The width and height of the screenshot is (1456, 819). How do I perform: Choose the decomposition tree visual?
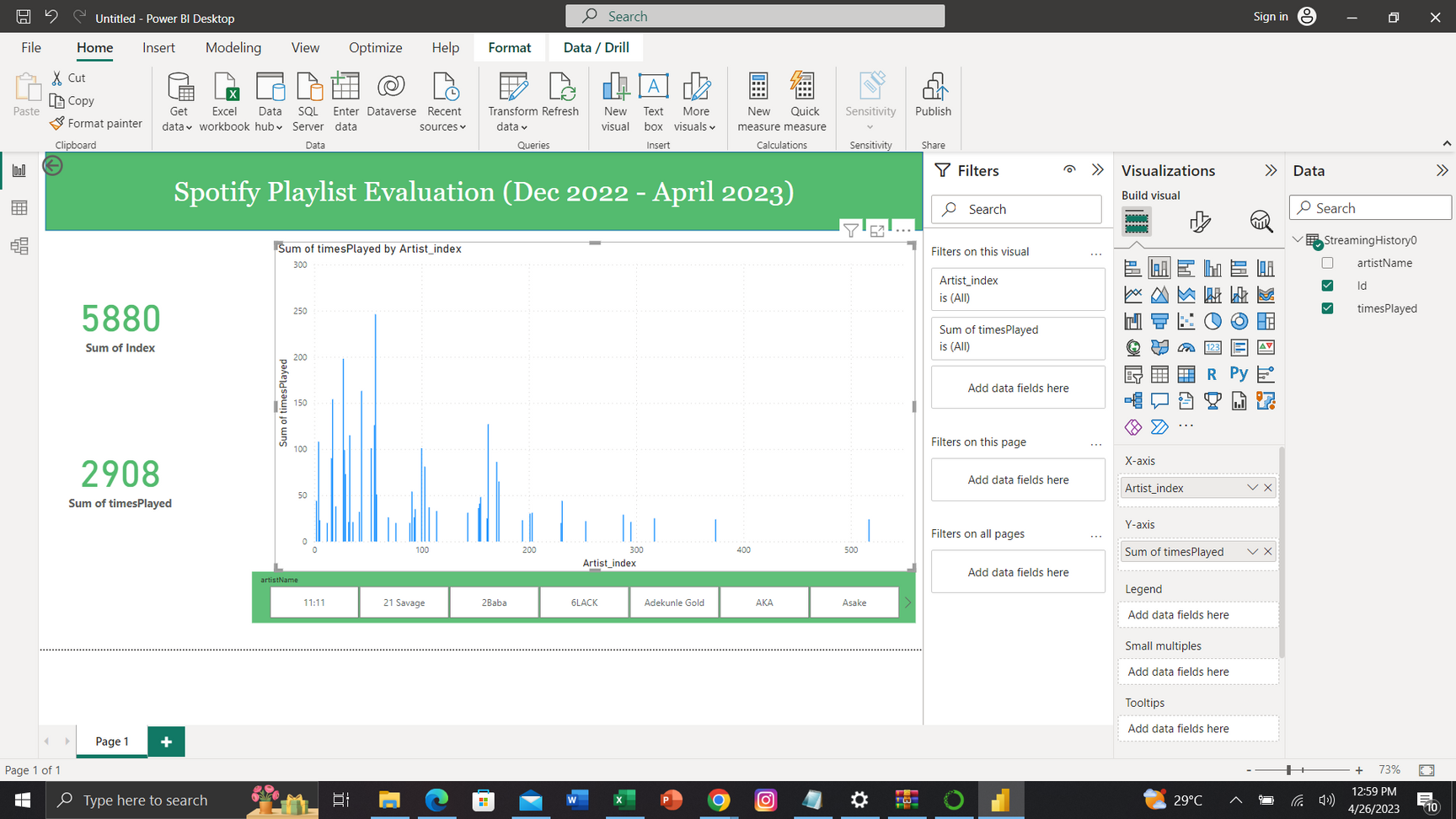1133,400
